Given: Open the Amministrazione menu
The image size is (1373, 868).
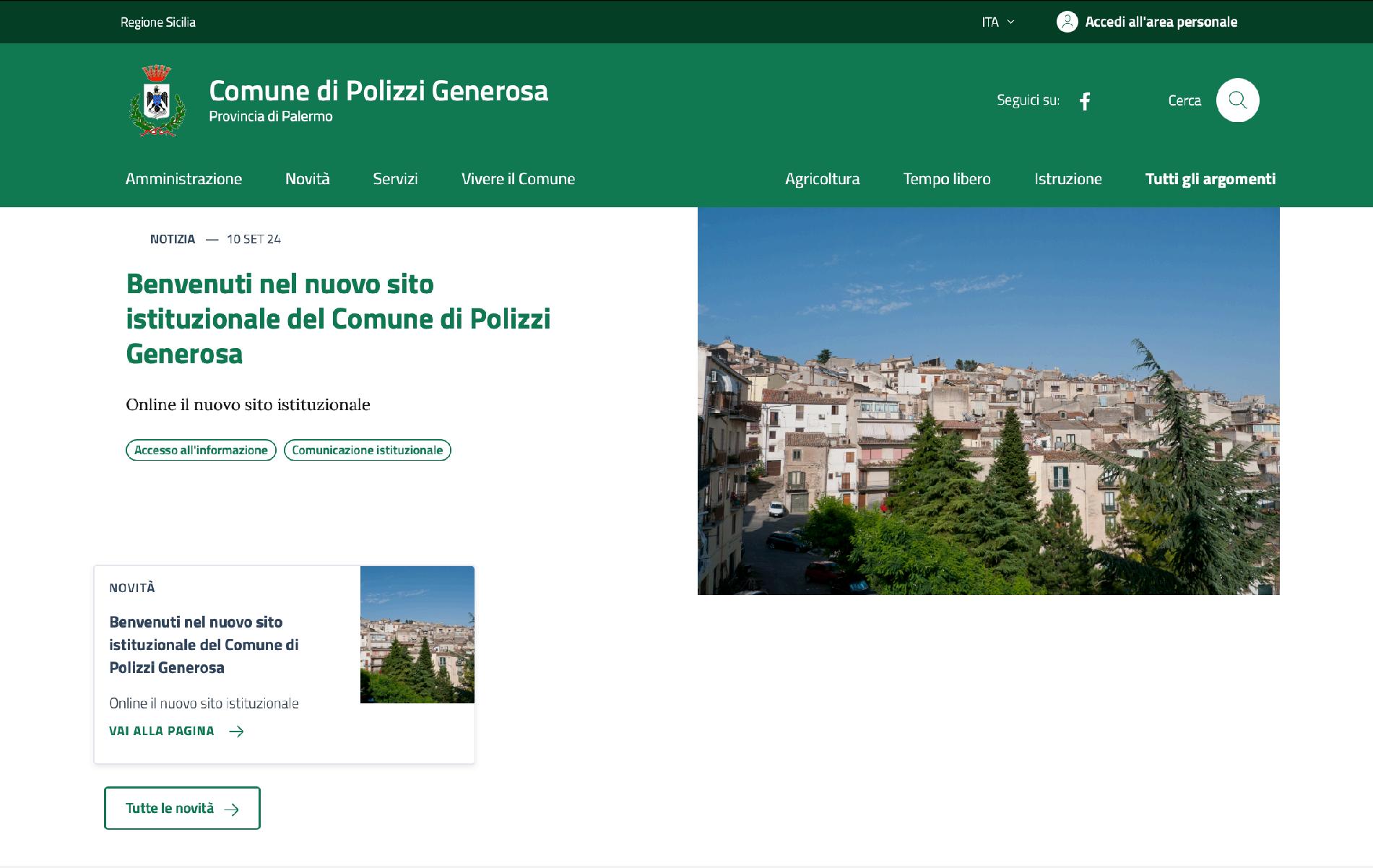Looking at the screenshot, I should point(183,179).
